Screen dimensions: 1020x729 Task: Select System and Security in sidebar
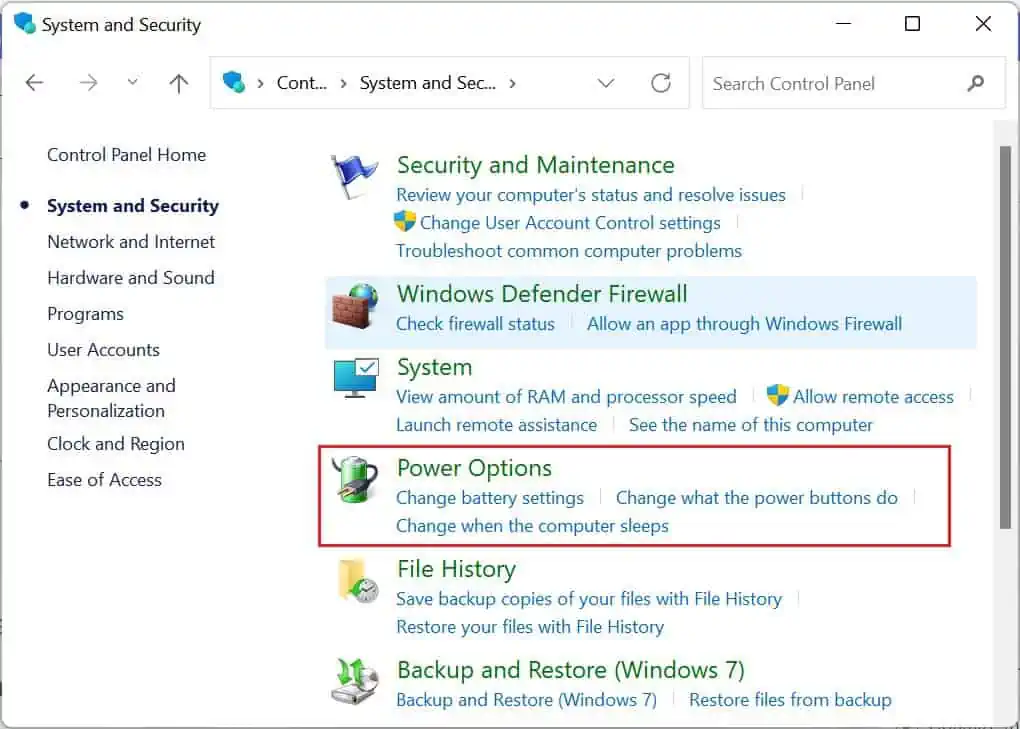133,205
